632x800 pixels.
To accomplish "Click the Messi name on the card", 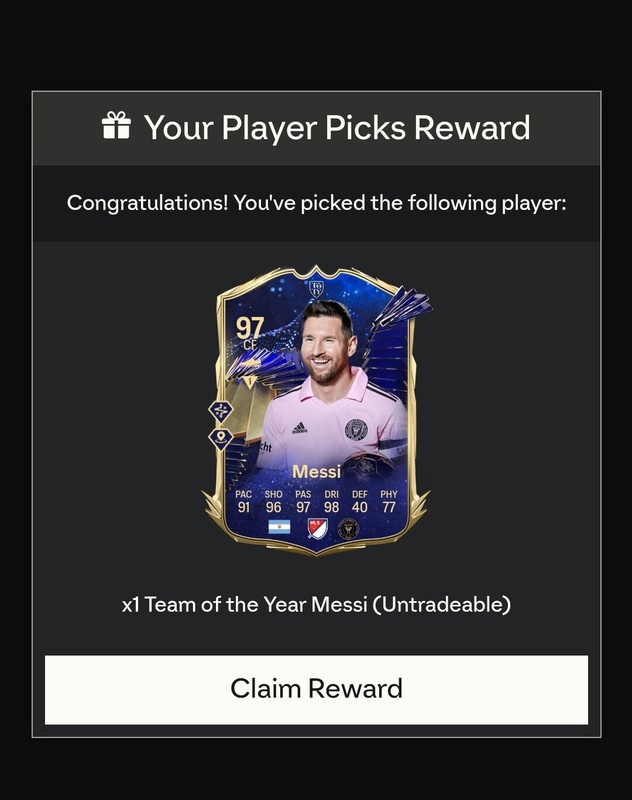I will pyautogui.click(x=316, y=472).
